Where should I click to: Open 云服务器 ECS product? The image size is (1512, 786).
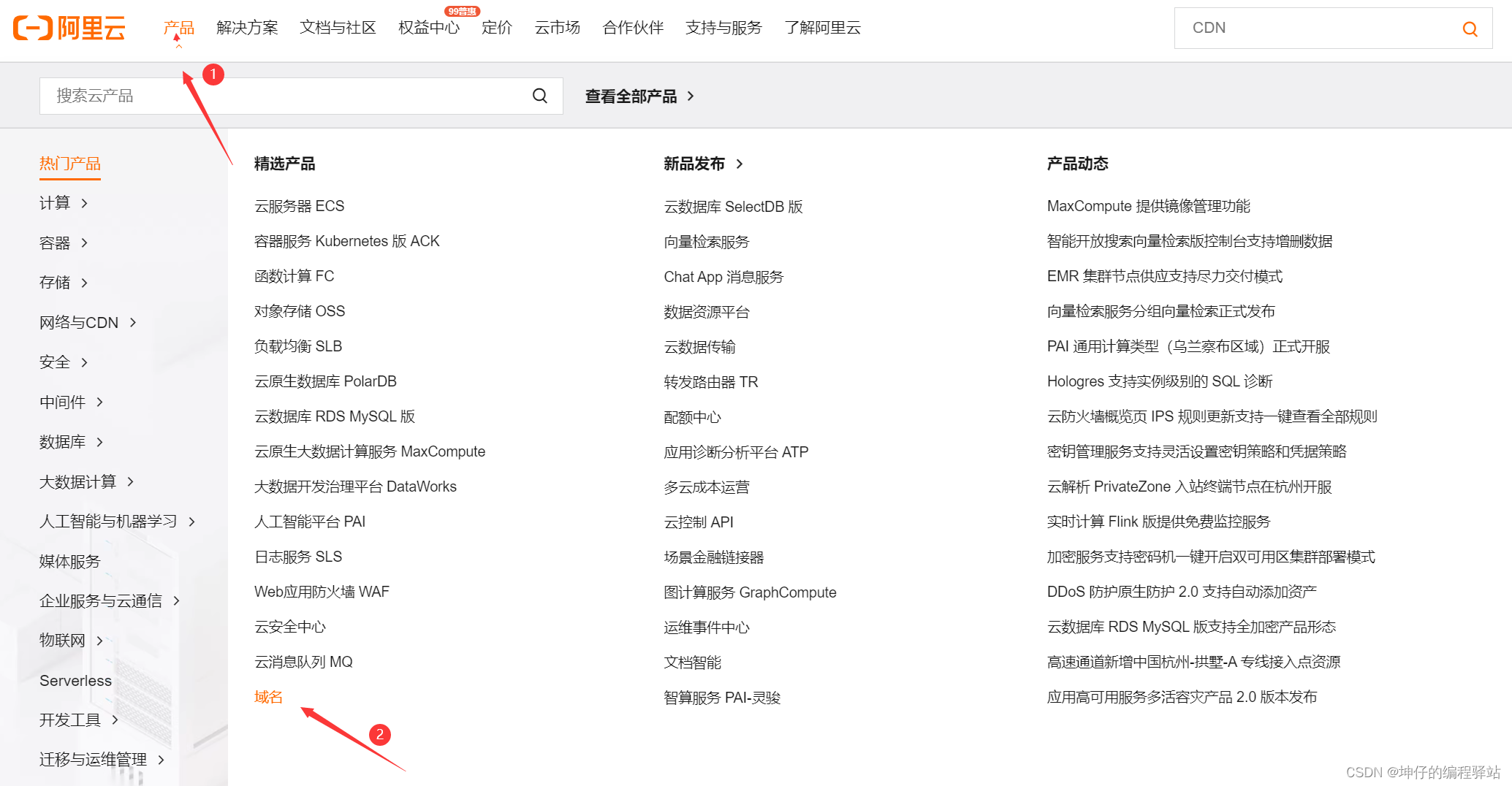[x=300, y=206]
